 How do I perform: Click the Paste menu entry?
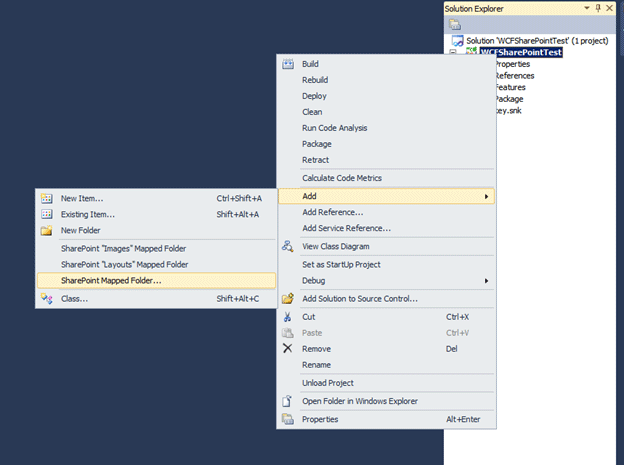pos(386,333)
